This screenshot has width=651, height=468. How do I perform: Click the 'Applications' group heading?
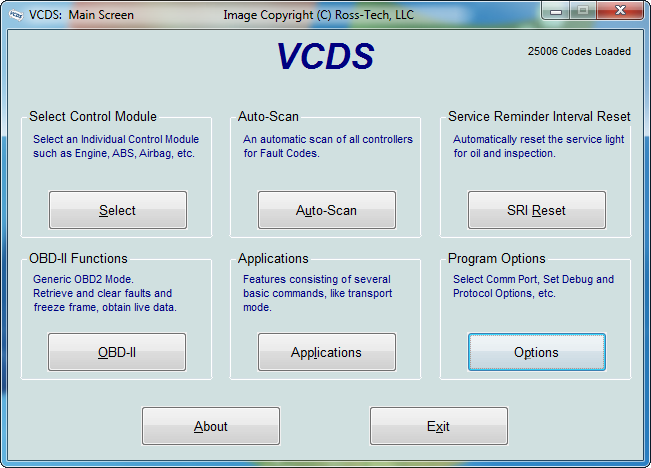(x=273, y=259)
